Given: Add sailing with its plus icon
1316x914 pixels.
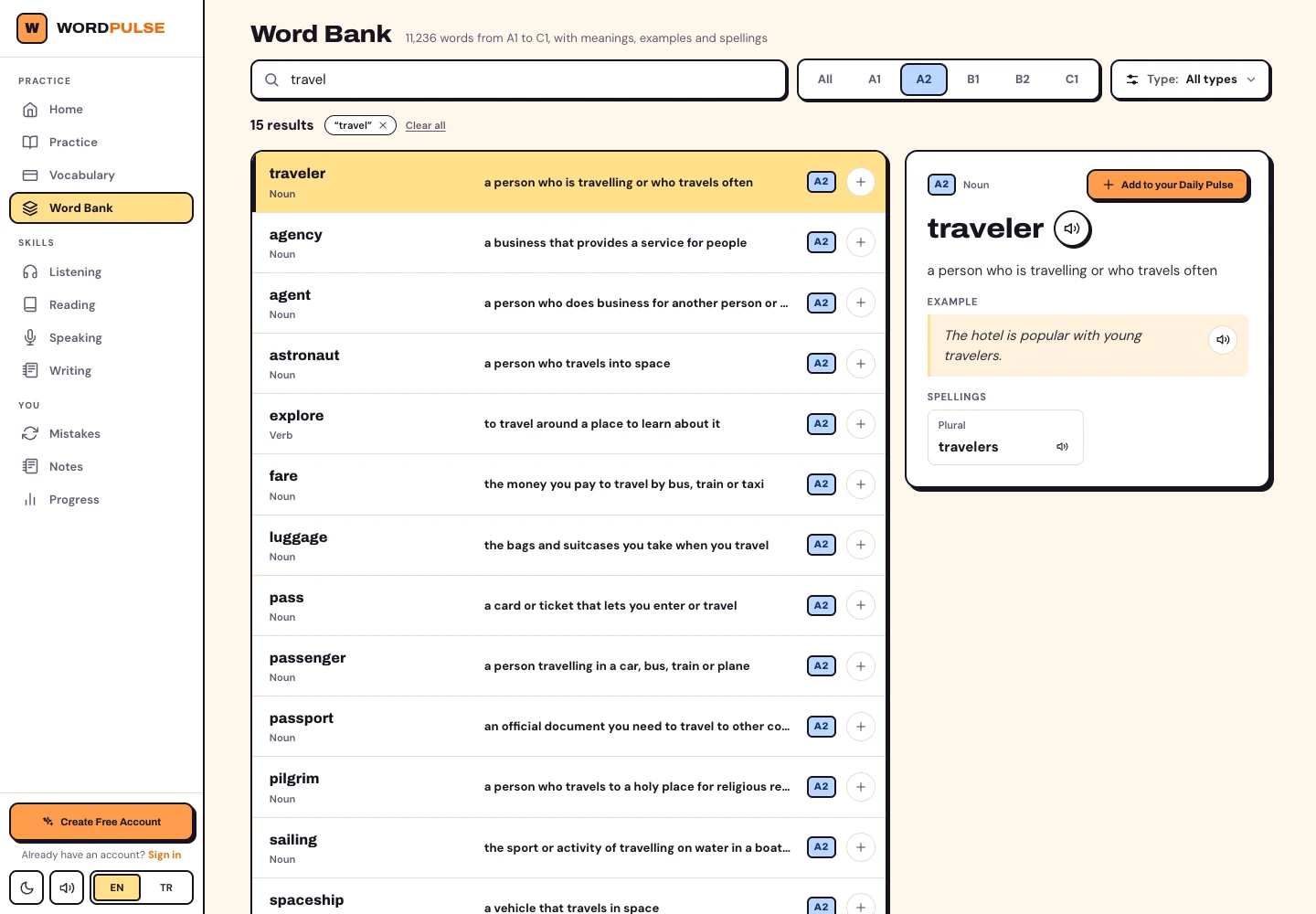Looking at the screenshot, I should (x=860, y=847).
